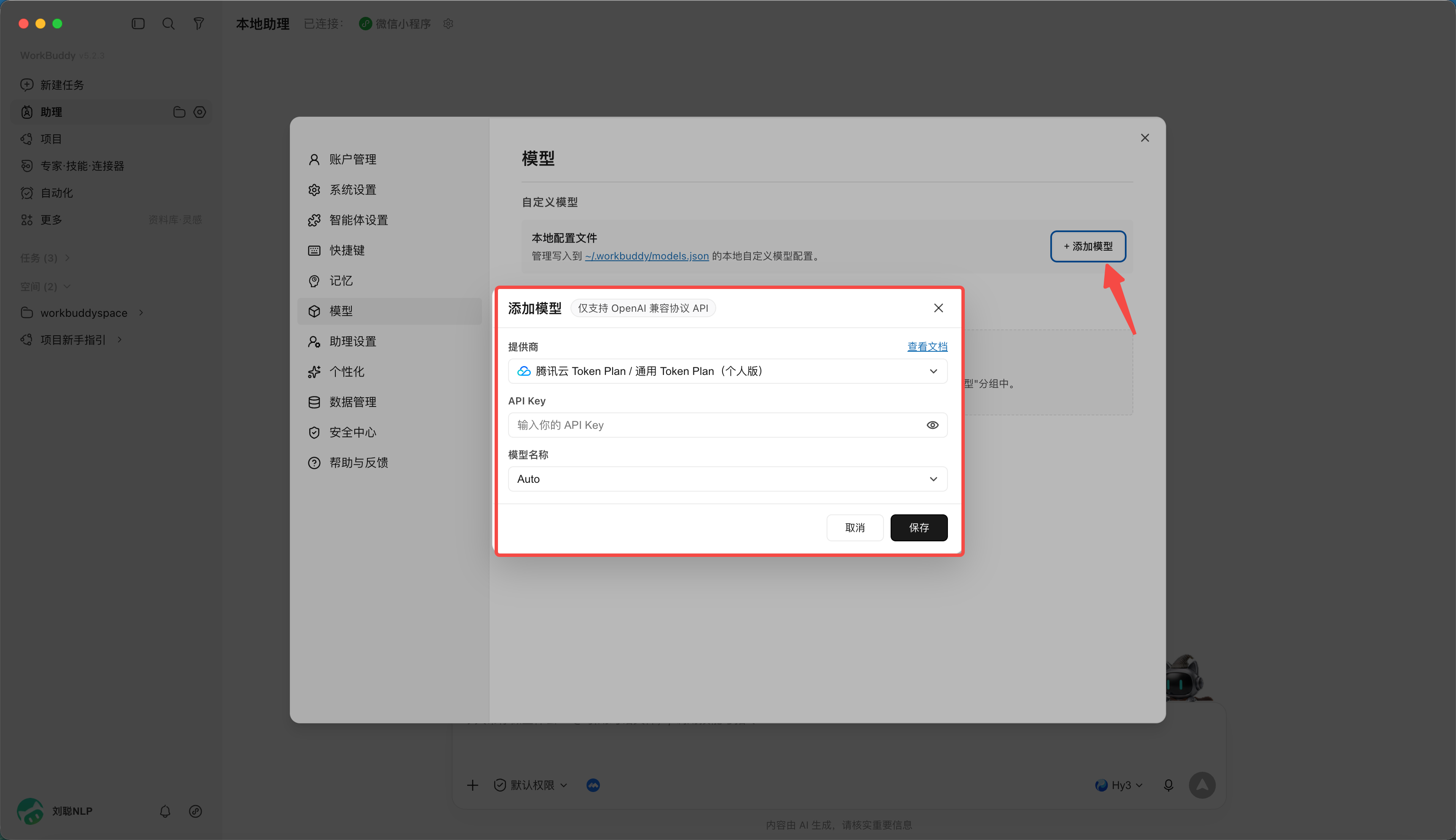Click 新建任务 in left sidebar
The width and height of the screenshot is (1456, 840).
click(111, 85)
